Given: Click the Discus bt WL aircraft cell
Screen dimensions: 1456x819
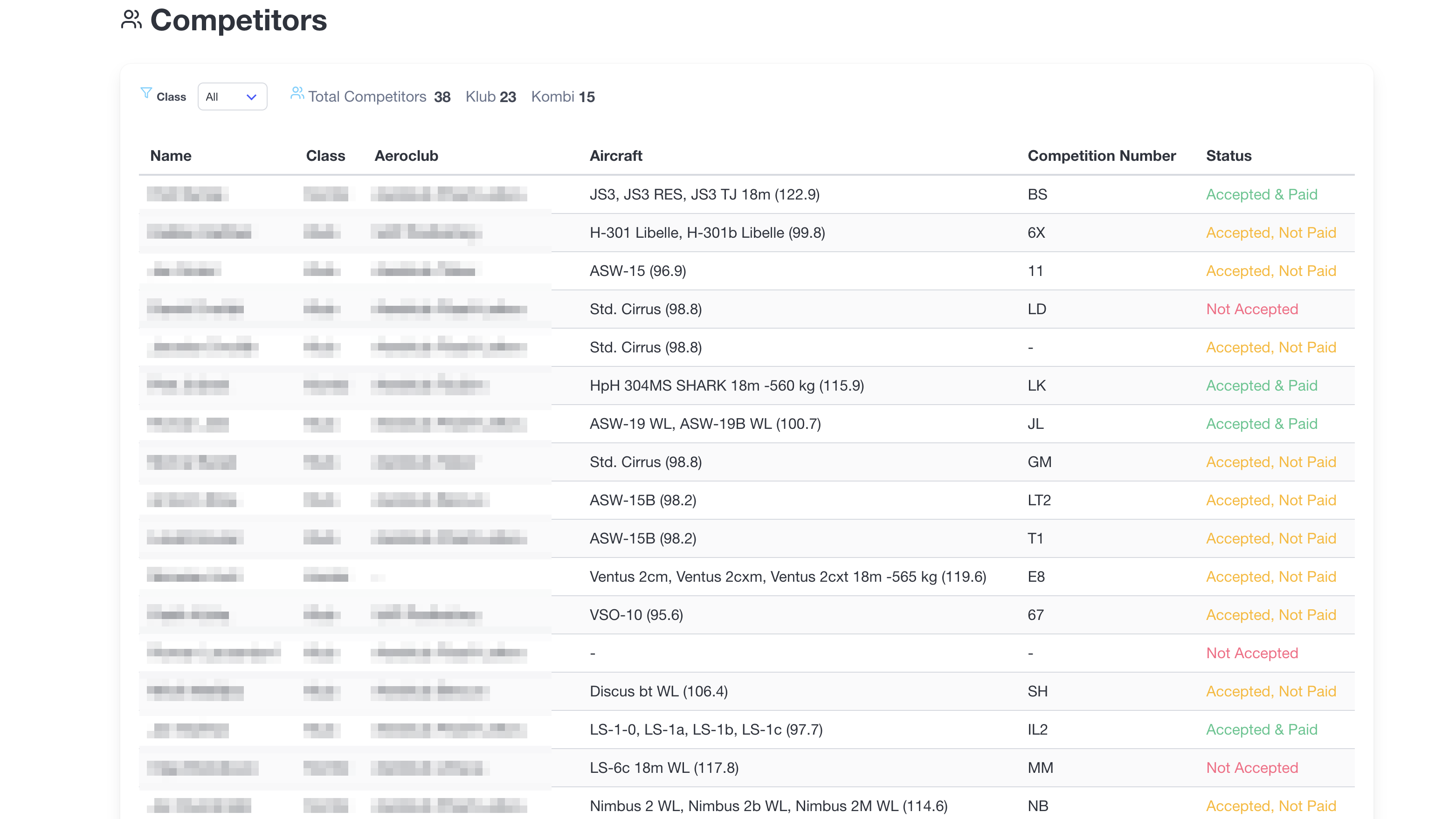Looking at the screenshot, I should click(658, 691).
